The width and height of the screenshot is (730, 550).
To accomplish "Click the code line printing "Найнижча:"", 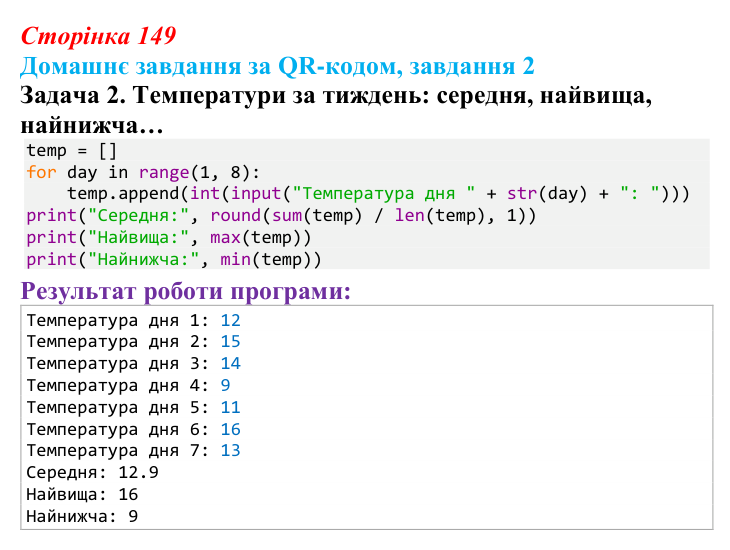I will tap(174, 259).
